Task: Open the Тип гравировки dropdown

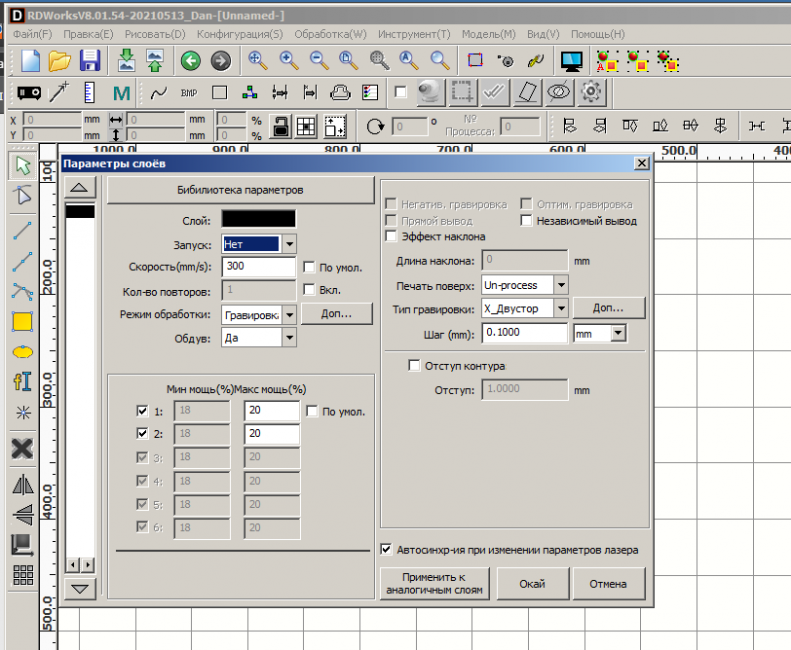Action: [560, 309]
